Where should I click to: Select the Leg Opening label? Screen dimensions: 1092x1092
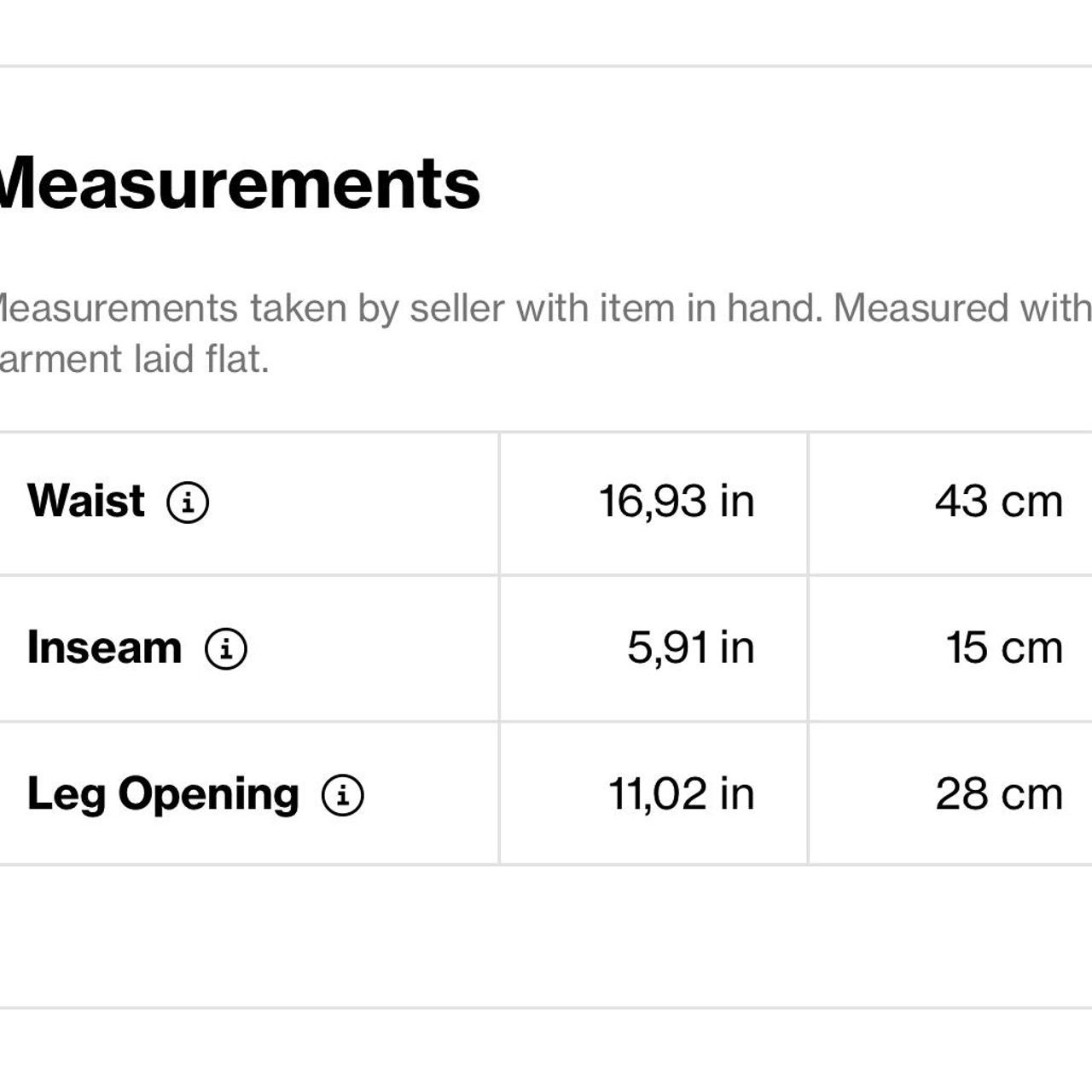coord(163,794)
